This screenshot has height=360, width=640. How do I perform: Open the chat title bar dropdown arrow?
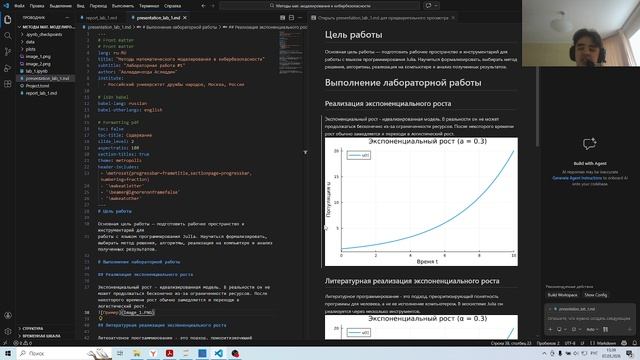coord(436,6)
